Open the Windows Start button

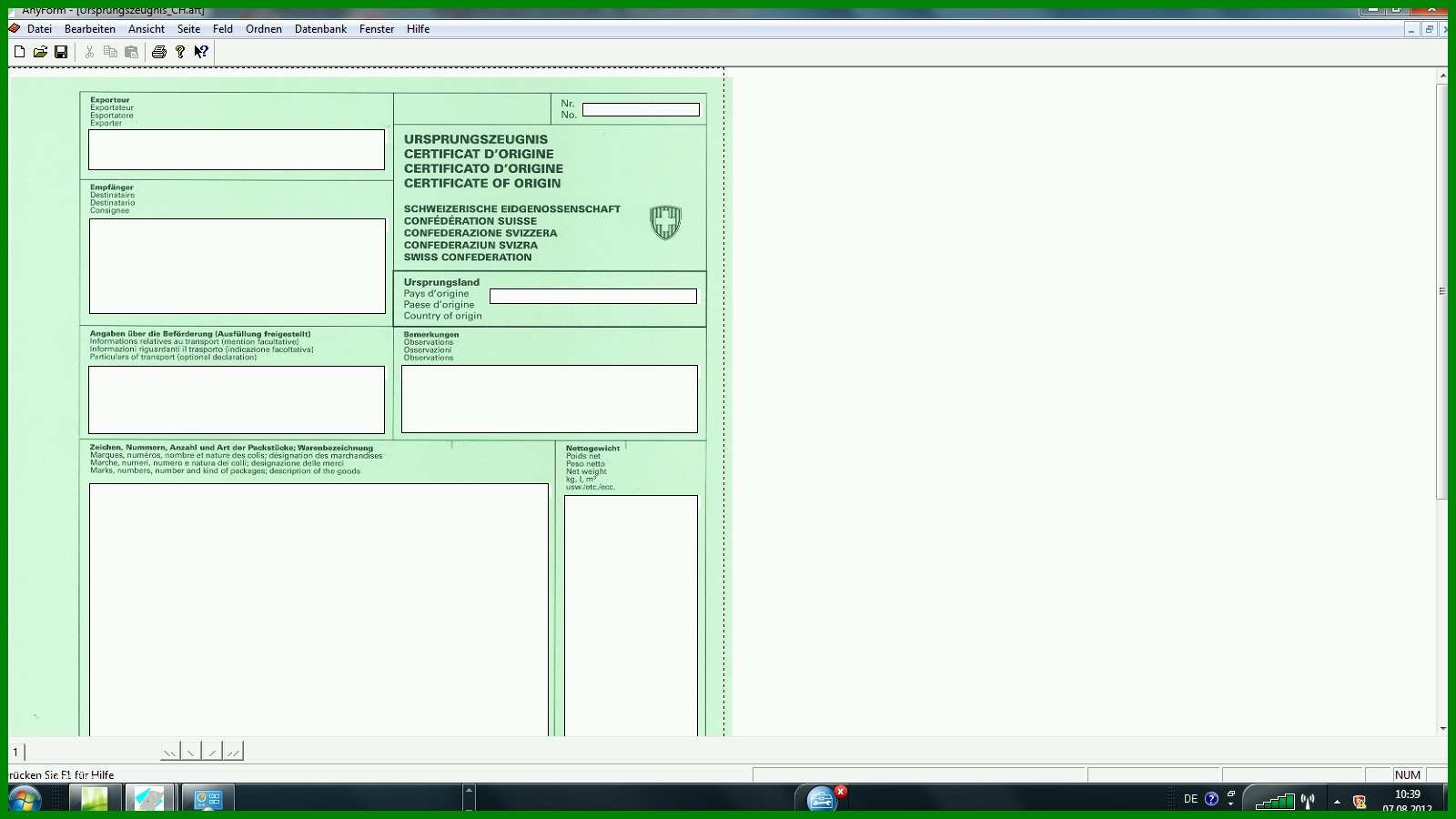(x=25, y=800)
